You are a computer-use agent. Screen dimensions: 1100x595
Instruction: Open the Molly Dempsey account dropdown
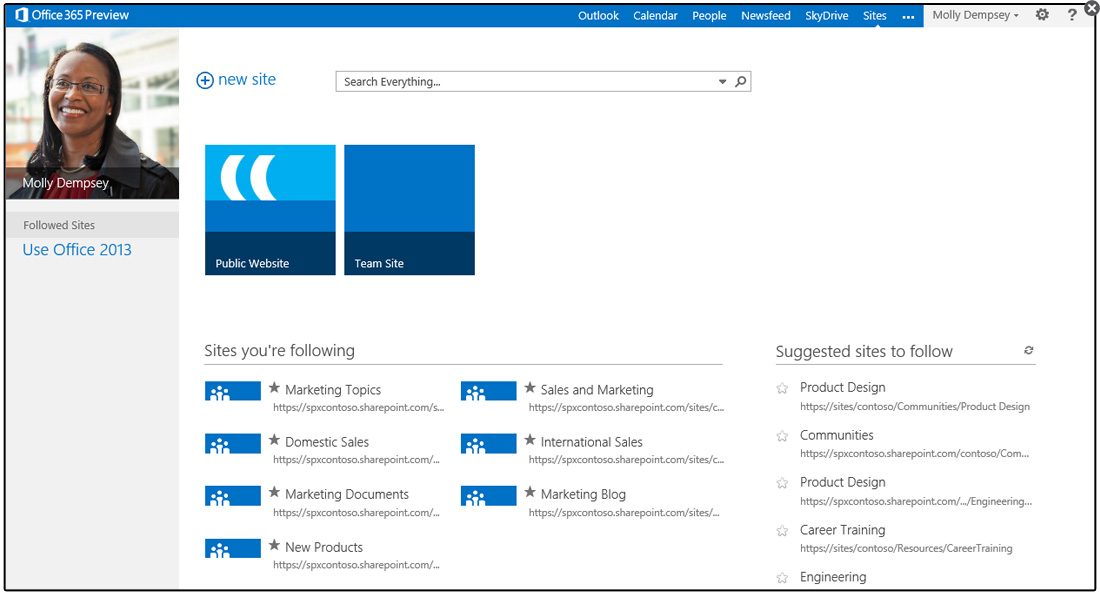click(x=975, y=15)
